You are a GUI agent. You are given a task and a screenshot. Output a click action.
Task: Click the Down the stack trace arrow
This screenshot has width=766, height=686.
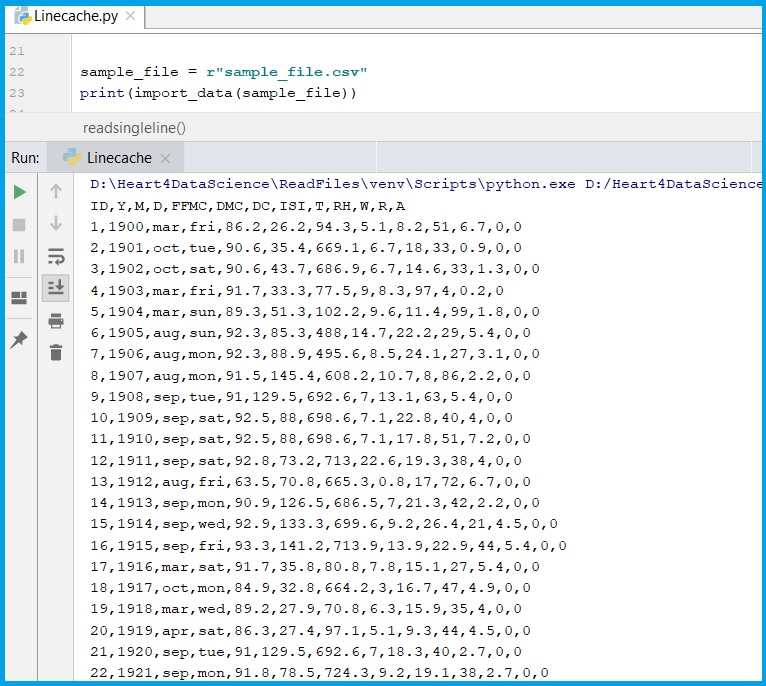point(56,223)
